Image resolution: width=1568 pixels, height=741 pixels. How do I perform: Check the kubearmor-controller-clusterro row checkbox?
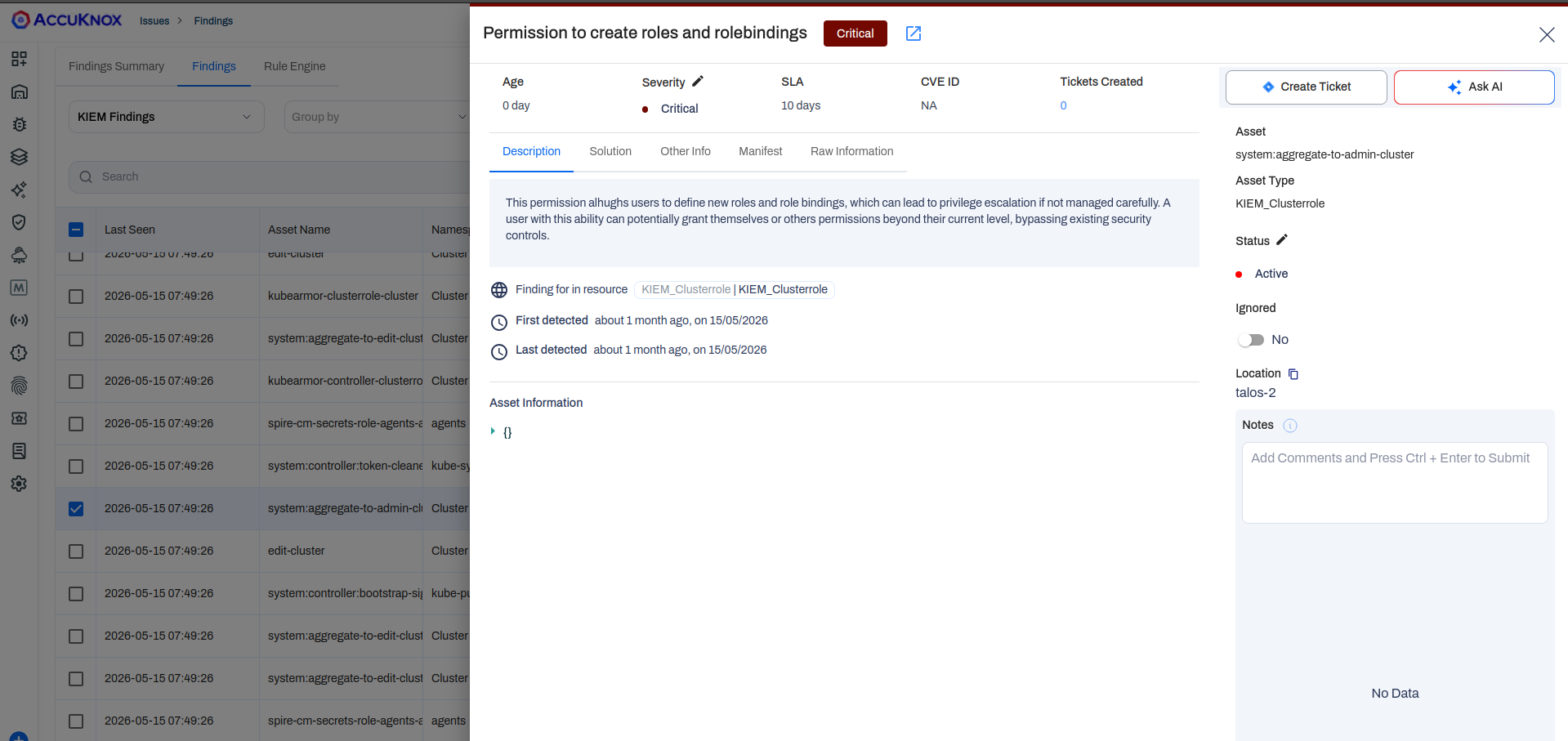tap(76, 382)
